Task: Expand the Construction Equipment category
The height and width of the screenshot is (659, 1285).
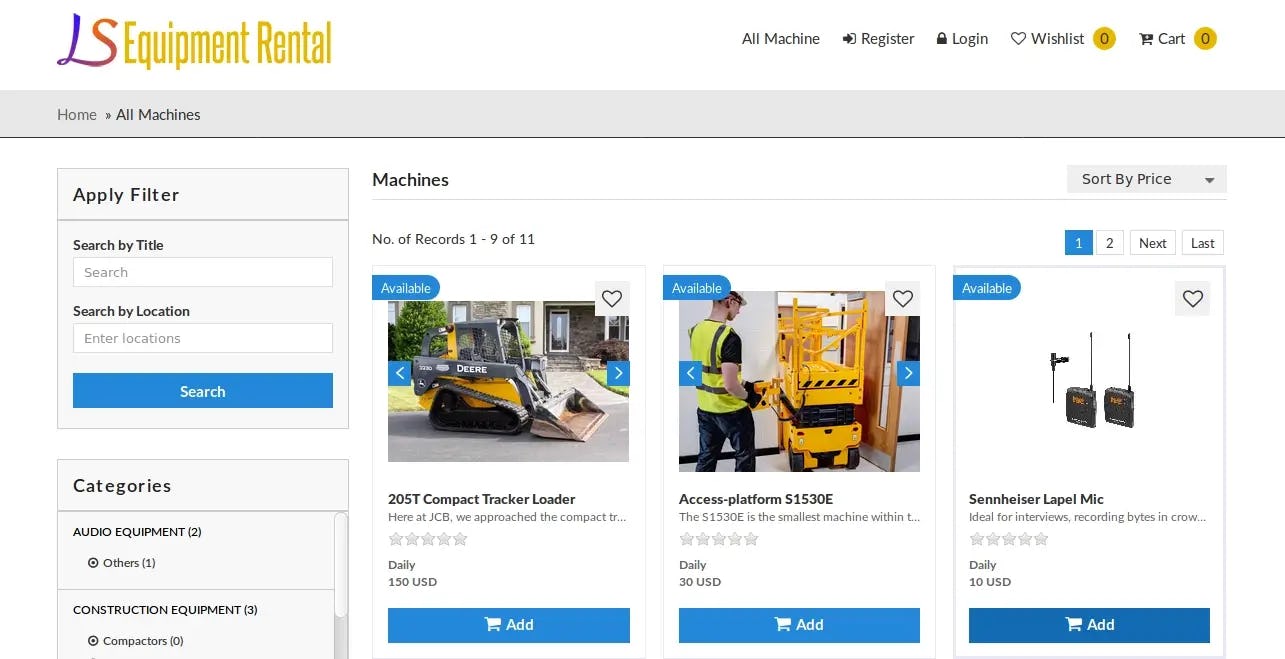Action: click(164, 609)
